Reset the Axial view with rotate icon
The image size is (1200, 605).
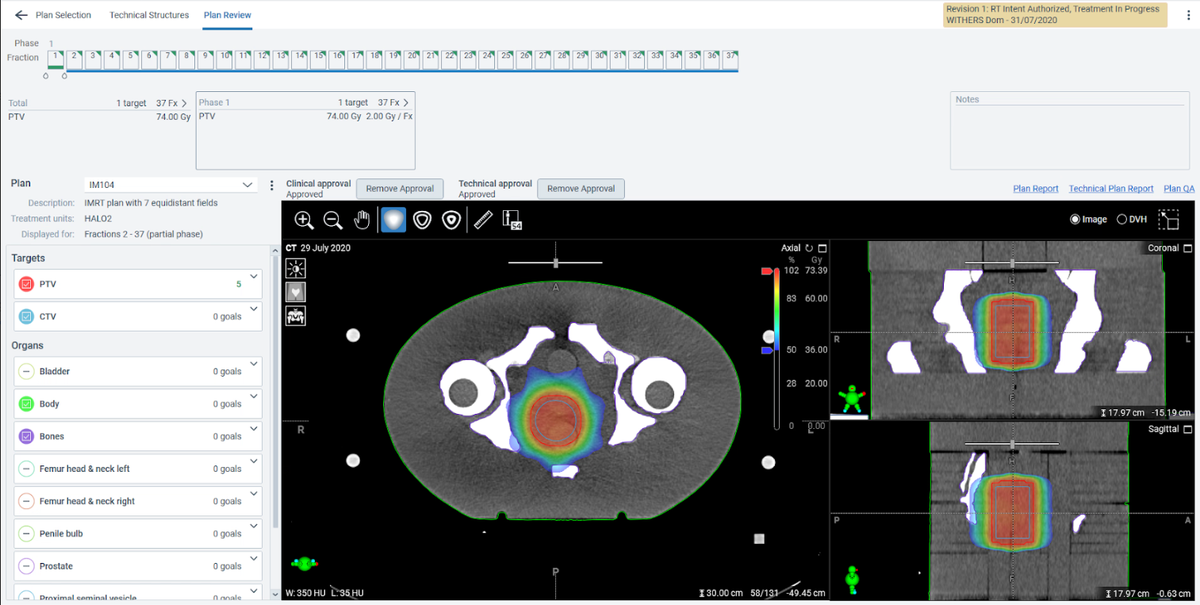pos(808,248)
